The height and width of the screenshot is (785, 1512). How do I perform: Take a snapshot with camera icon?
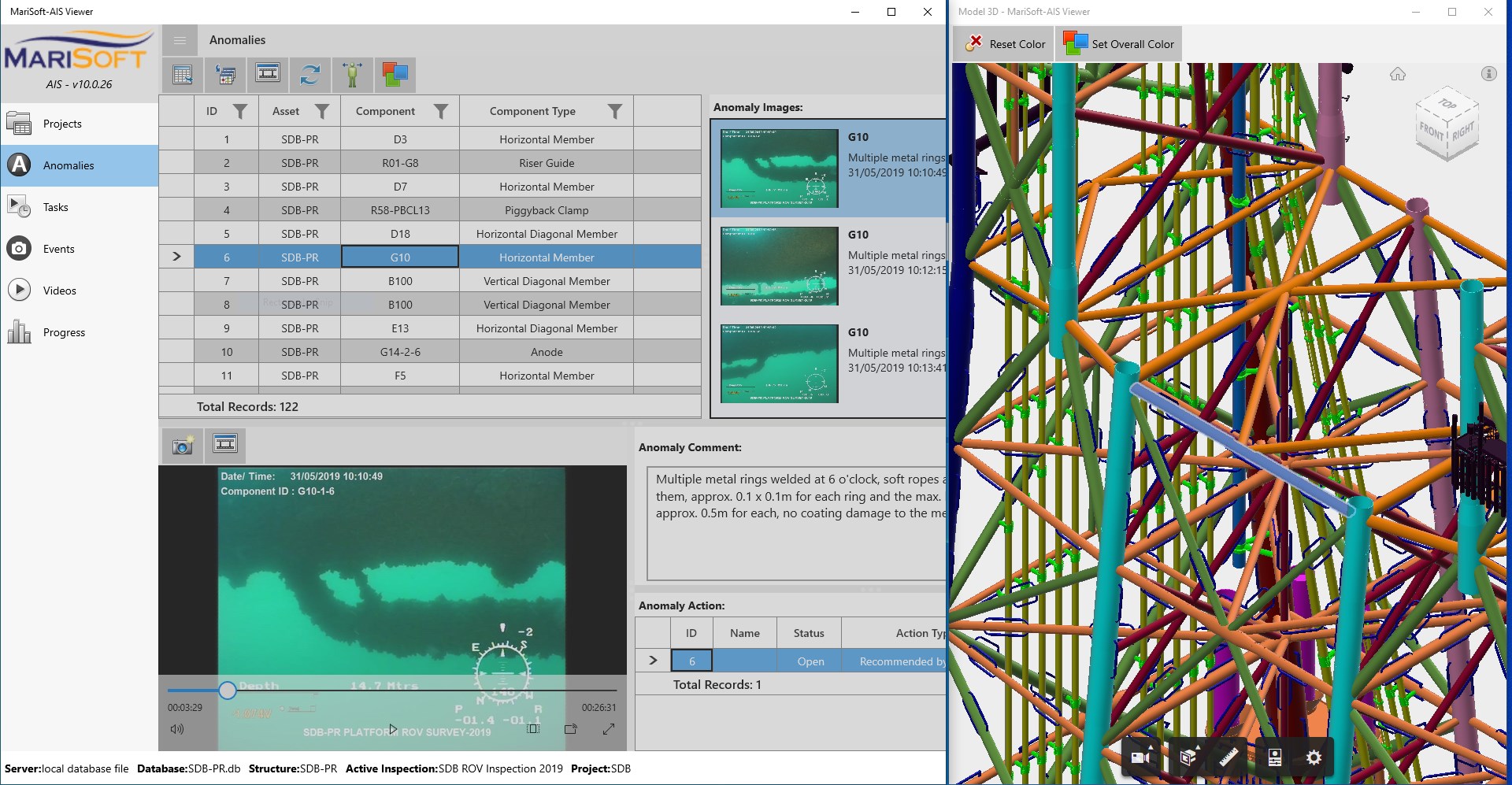pos(183,446)
